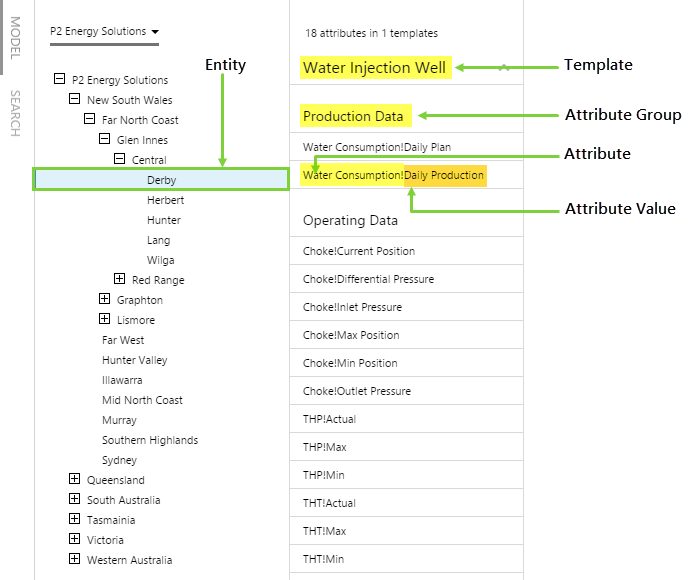Viewport: 690px width, 580px height.
Task: Open the P2 Energy Solutions dropdown
Action: pyautogui.click(x=104, y=32)
